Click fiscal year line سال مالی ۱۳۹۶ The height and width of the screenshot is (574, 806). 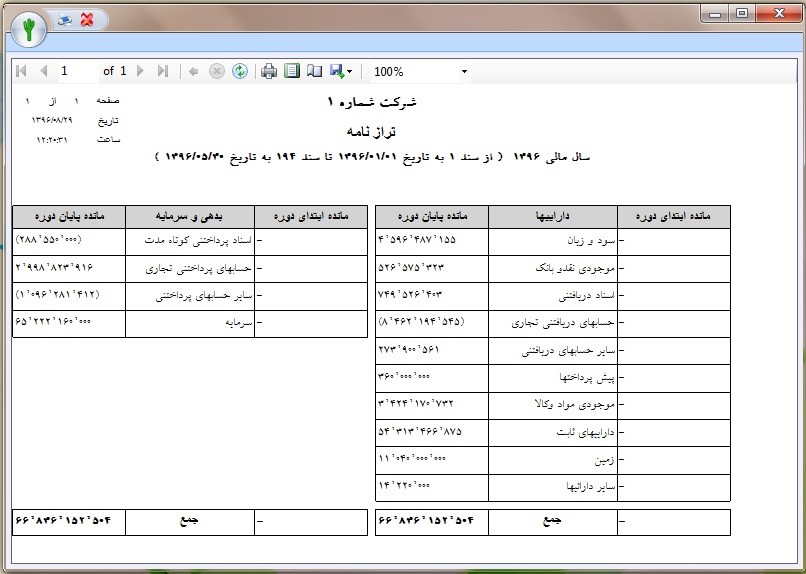pyautogui.click(x=552, y=157)
